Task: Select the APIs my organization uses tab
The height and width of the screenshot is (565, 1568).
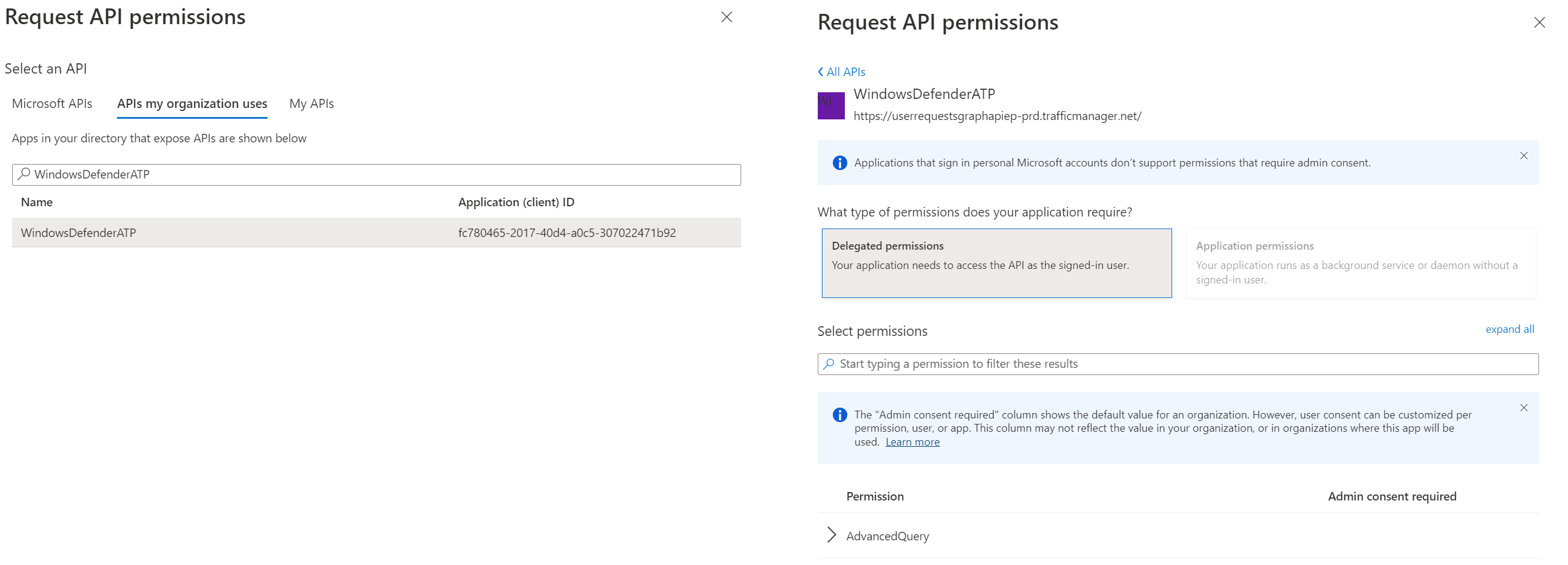Action: coord(192,104)
